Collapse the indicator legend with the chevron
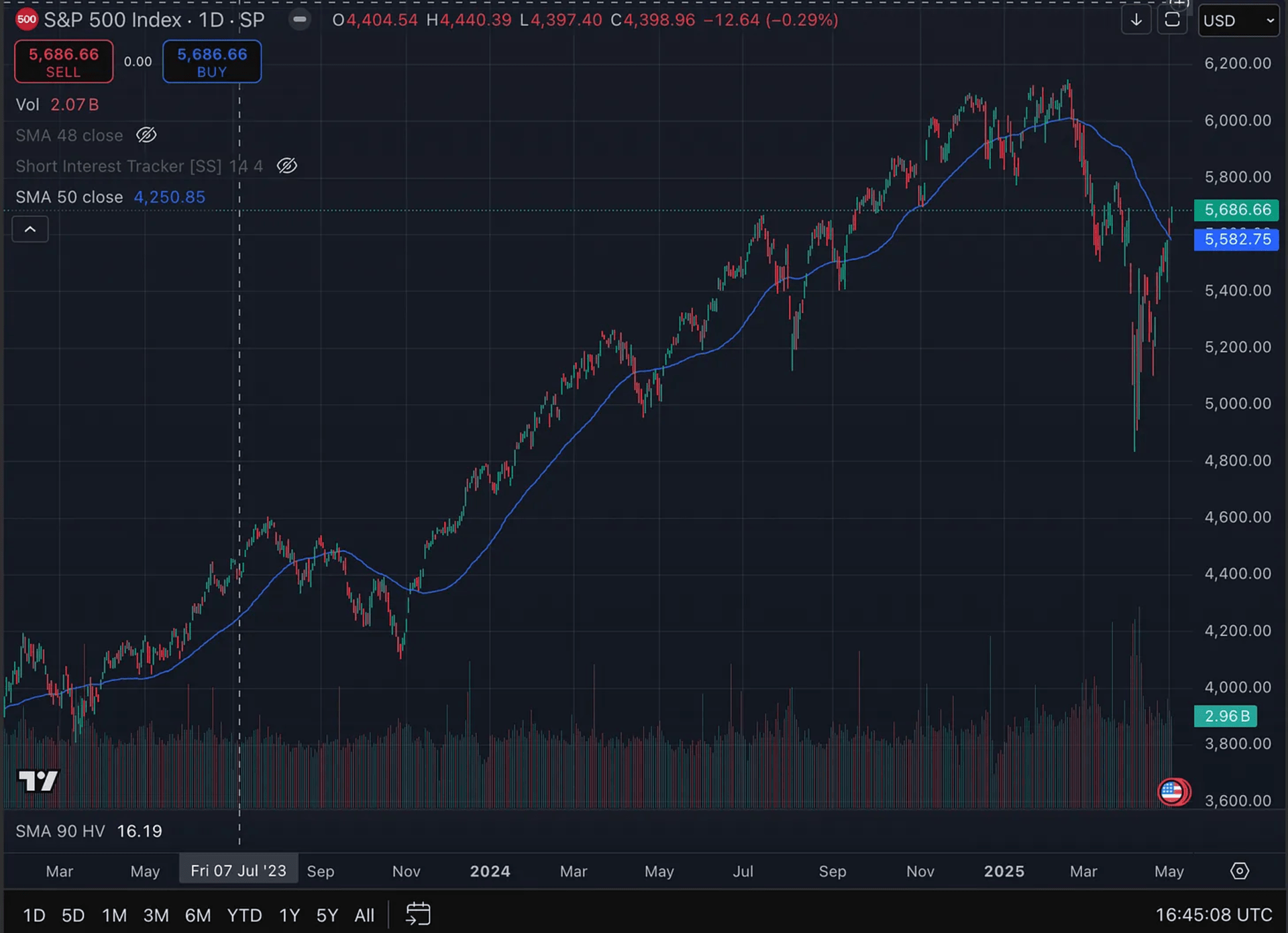The width and height of the screenshot is (1288, 933). click(x=30, y=229)
